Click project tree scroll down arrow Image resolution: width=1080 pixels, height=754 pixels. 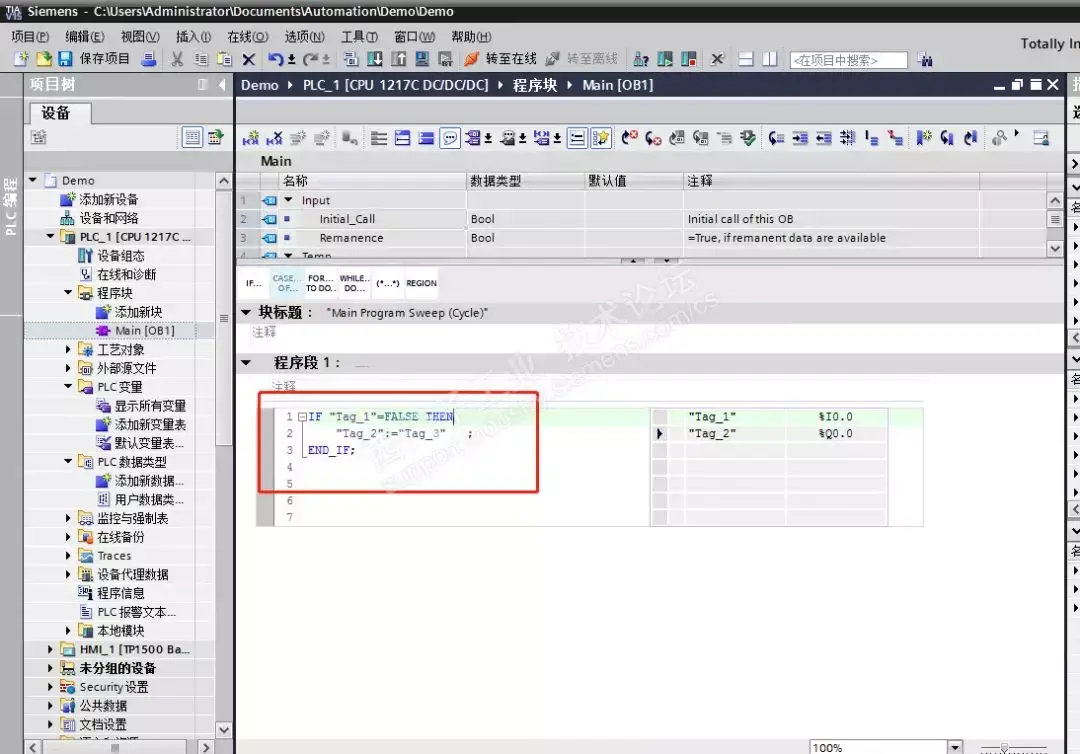pos(224,729)
